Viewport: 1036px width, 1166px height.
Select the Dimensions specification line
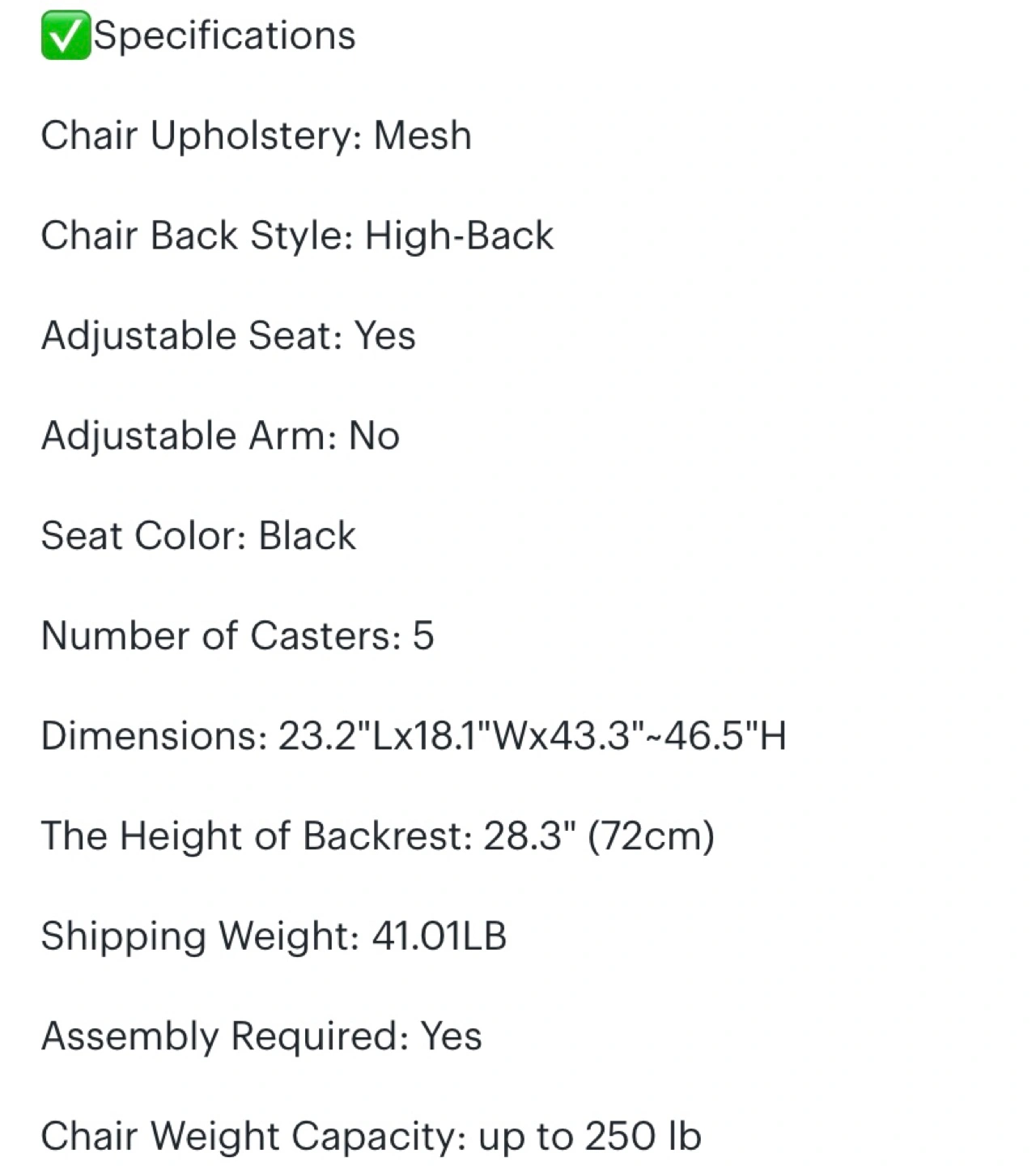click(414, 736)
